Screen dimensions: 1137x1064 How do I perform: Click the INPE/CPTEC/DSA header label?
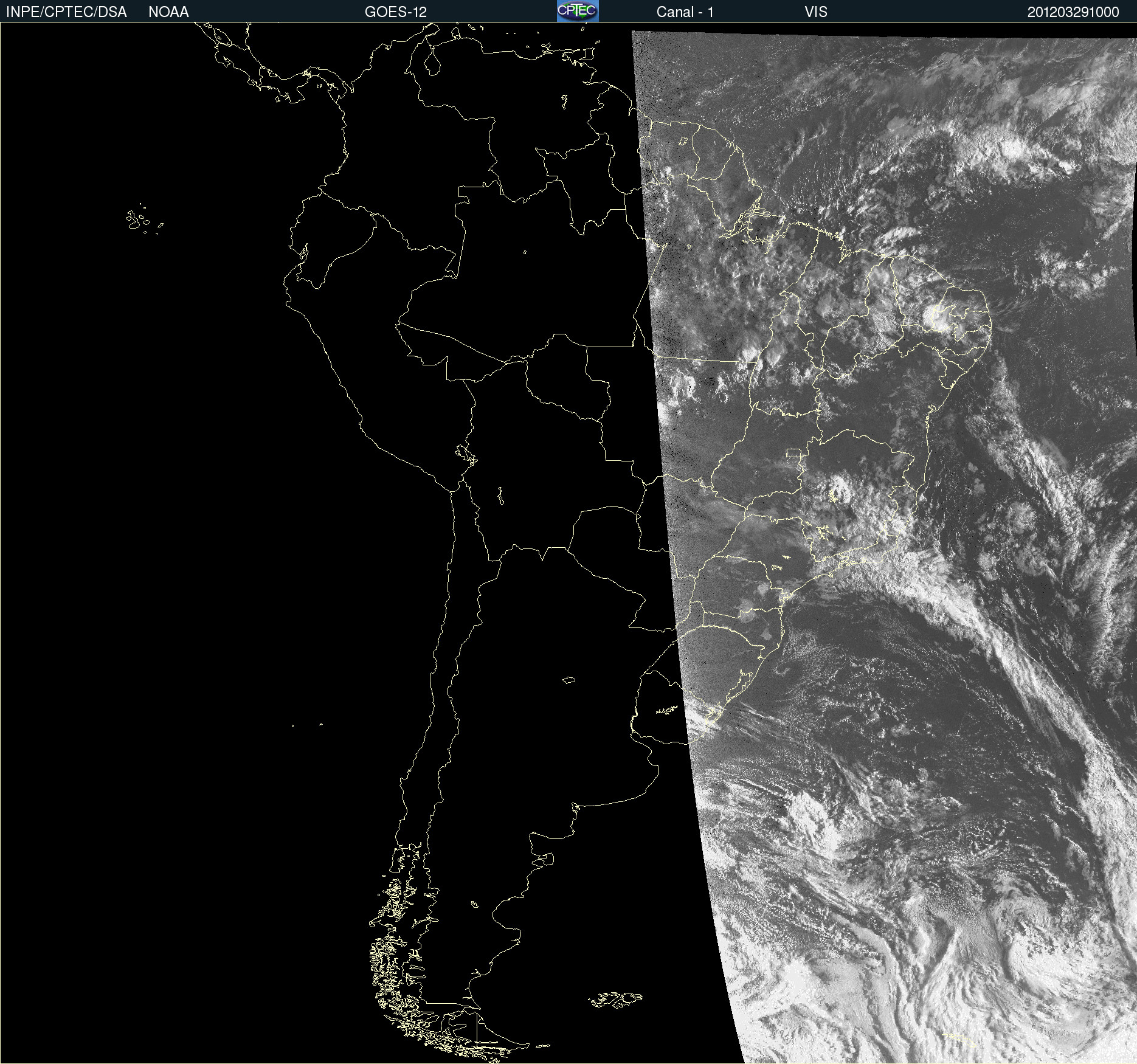tap(66, 12)
